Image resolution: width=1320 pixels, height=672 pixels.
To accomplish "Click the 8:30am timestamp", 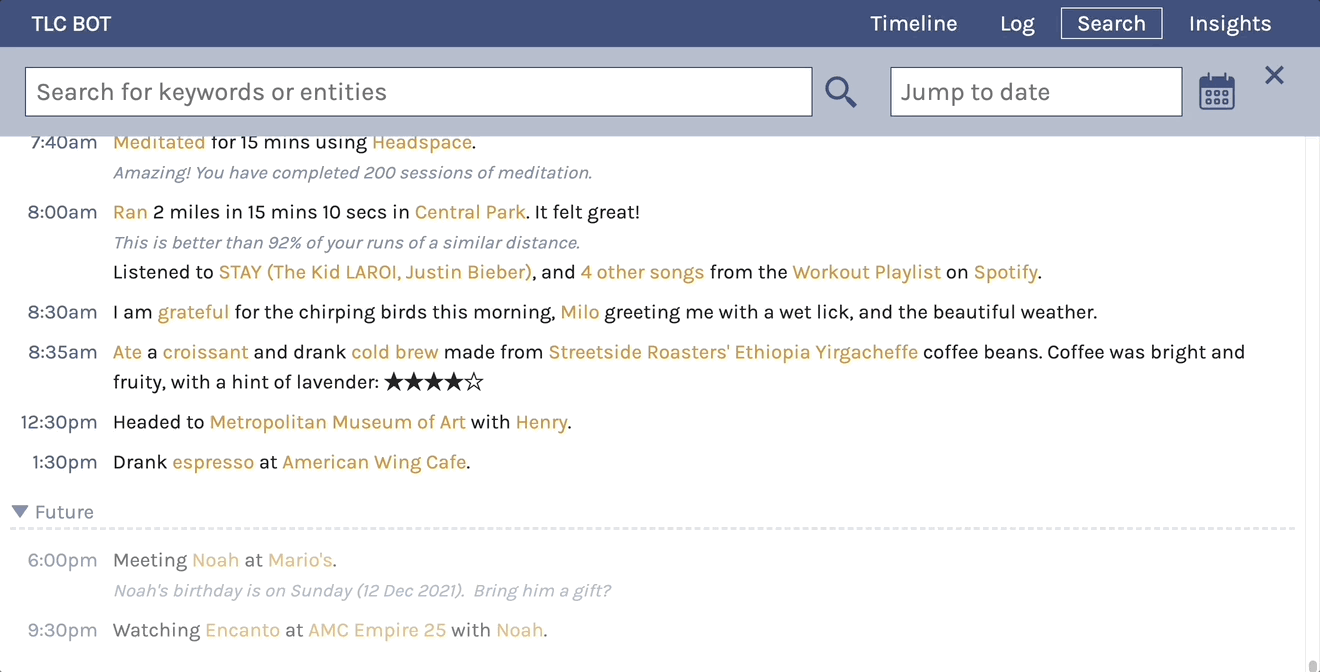I will pos(62,312).
